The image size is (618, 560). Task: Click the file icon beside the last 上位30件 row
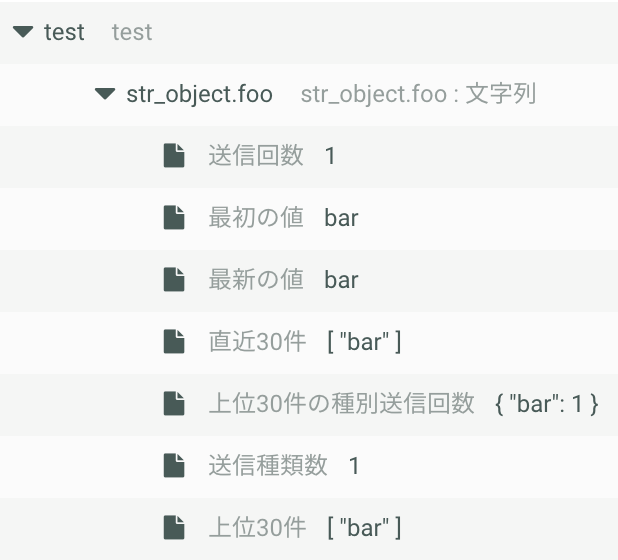pos(174,527)
